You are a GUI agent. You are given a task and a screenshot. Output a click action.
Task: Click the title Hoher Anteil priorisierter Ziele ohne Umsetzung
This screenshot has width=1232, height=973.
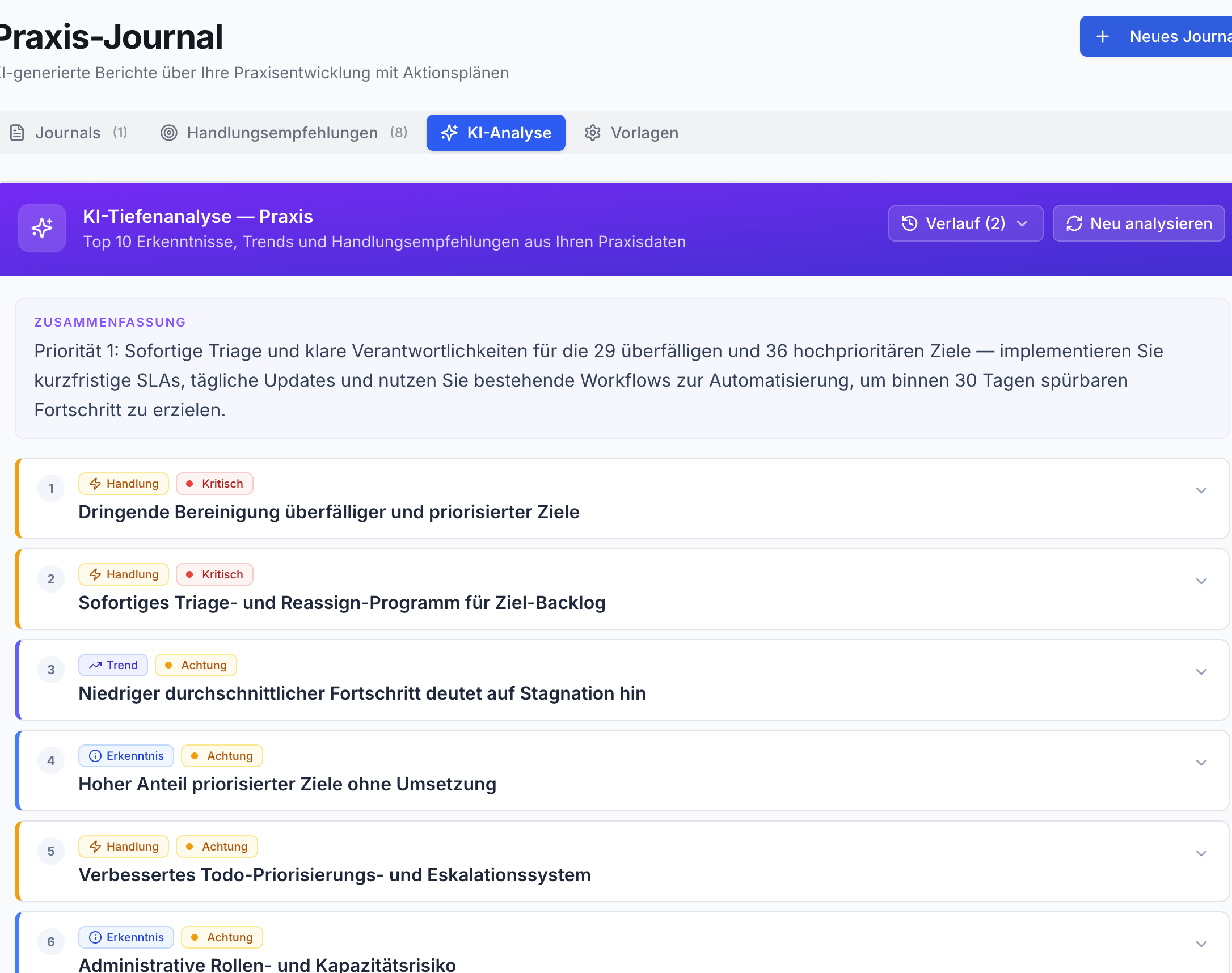pyautogui.click(x=287, y=784)
